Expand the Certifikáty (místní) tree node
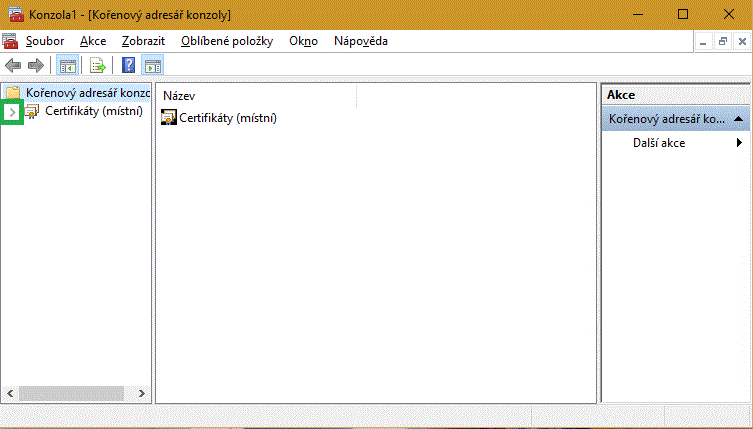Screen dimensions: 753x429 point(11,112)
